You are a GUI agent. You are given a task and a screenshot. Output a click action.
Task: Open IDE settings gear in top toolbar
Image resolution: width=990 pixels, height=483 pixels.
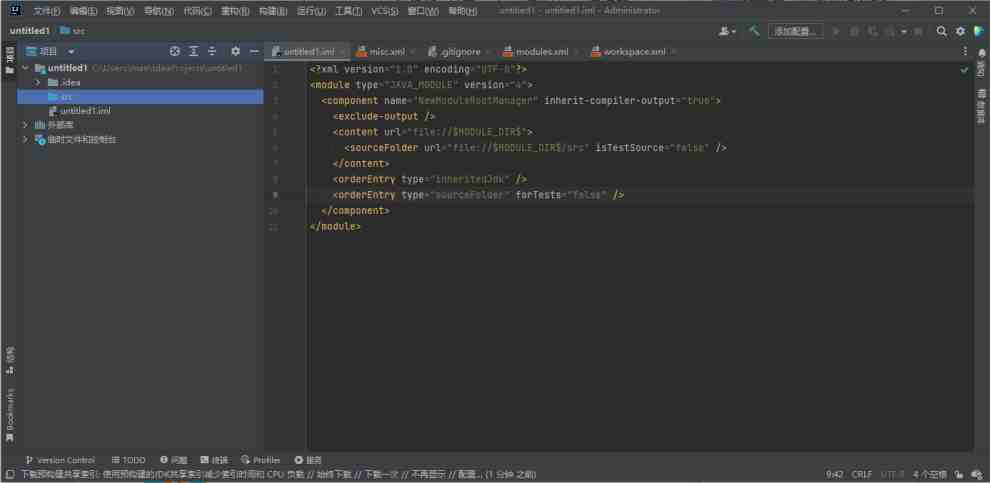(x=960, y=31)
